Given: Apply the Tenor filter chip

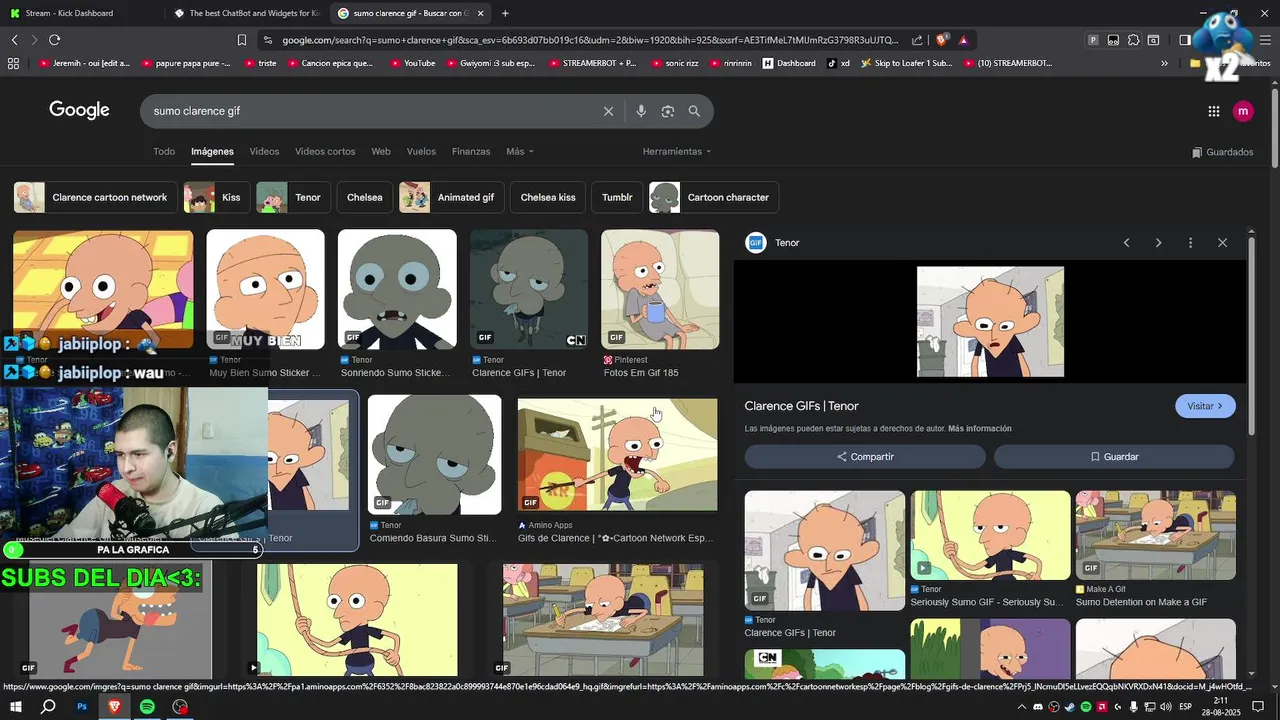Looking at the screenshot, I should tap(293, 197).
